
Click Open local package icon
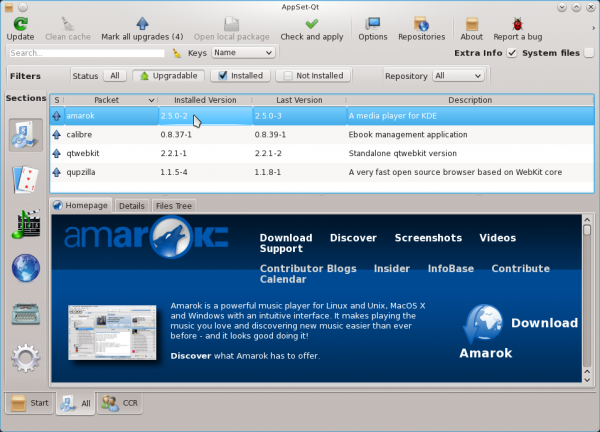coord(231,24)
